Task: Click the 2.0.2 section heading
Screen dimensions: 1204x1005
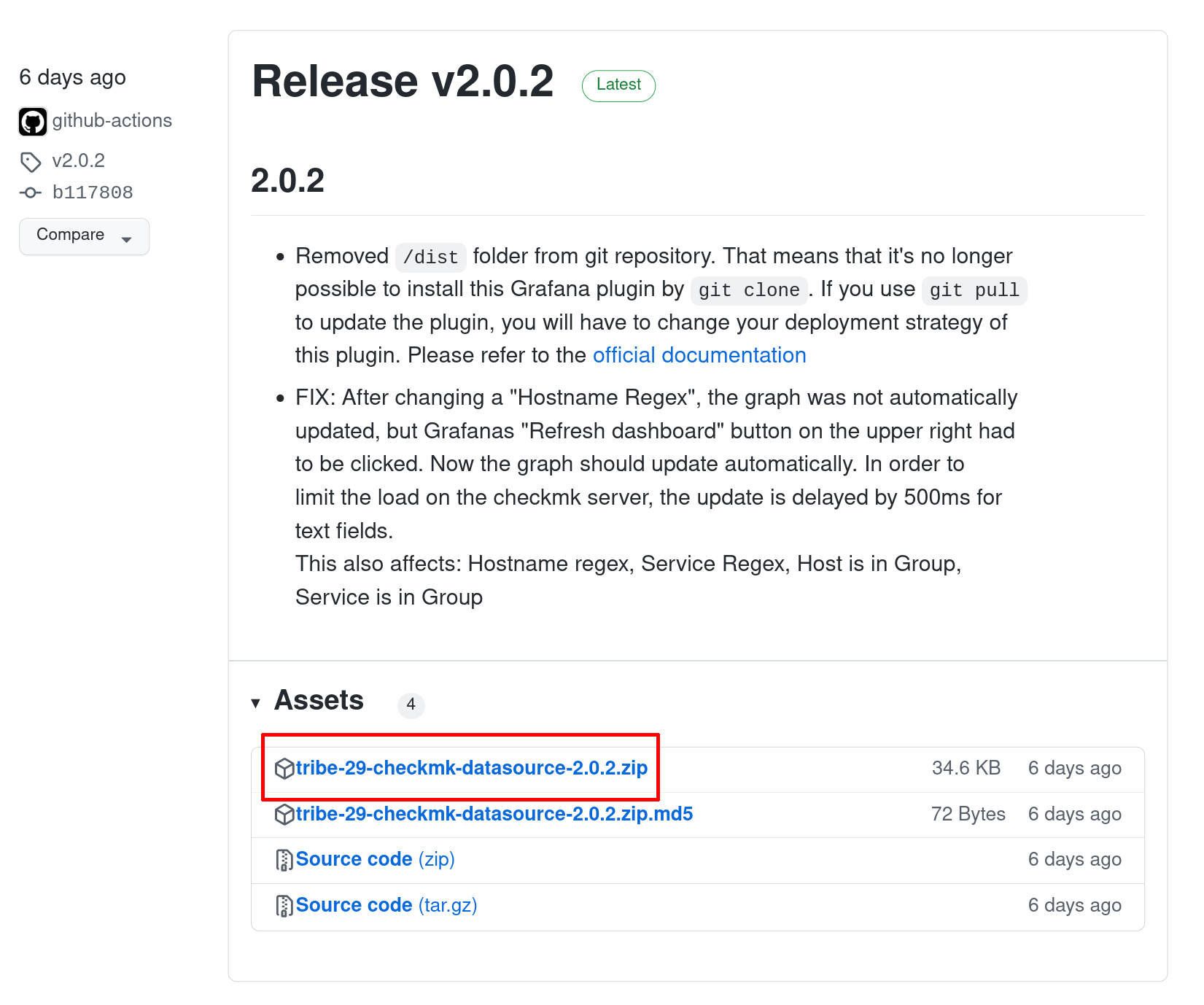Action: (x=288, y=181)
